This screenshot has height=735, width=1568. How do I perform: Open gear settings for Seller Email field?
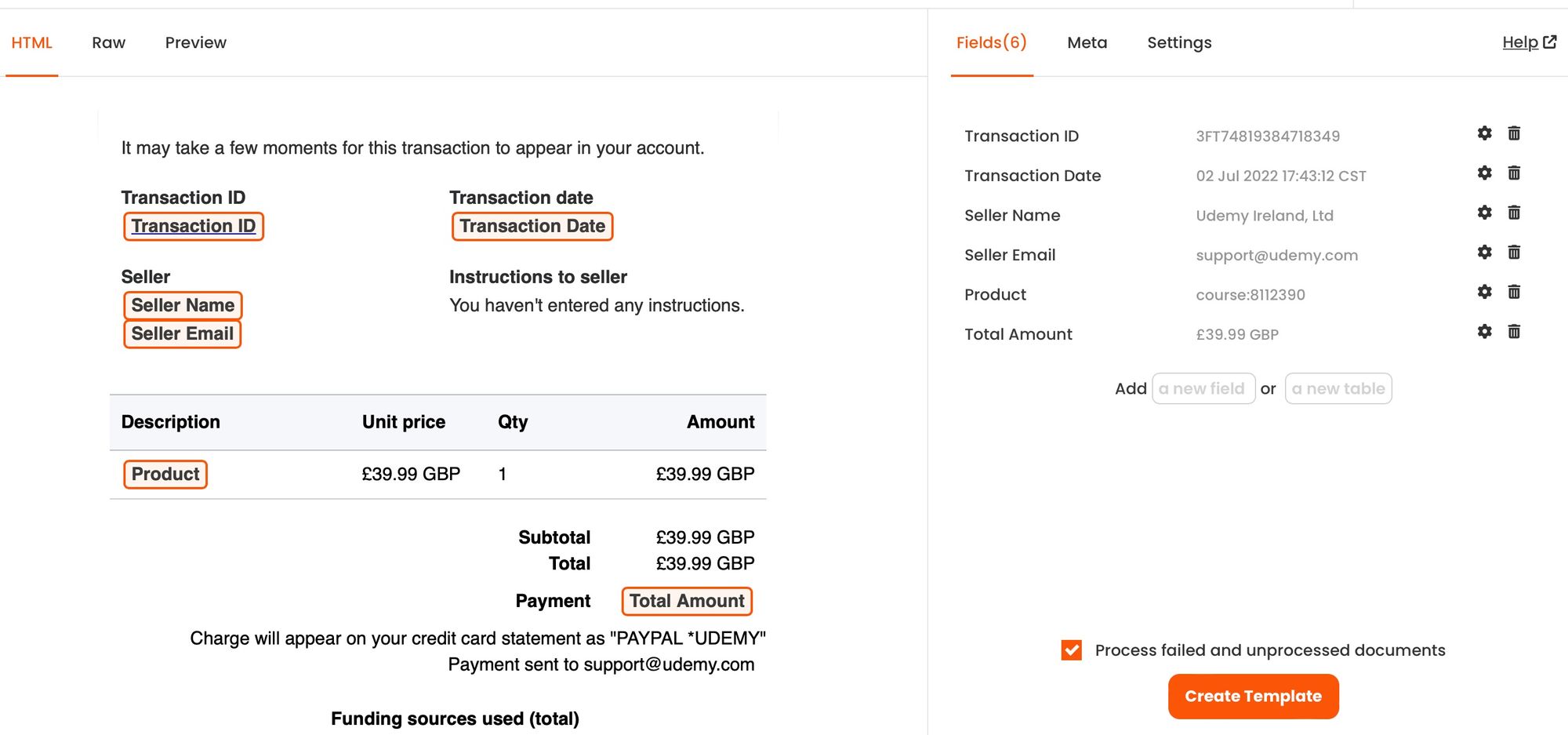click(x=1484, y=252)
